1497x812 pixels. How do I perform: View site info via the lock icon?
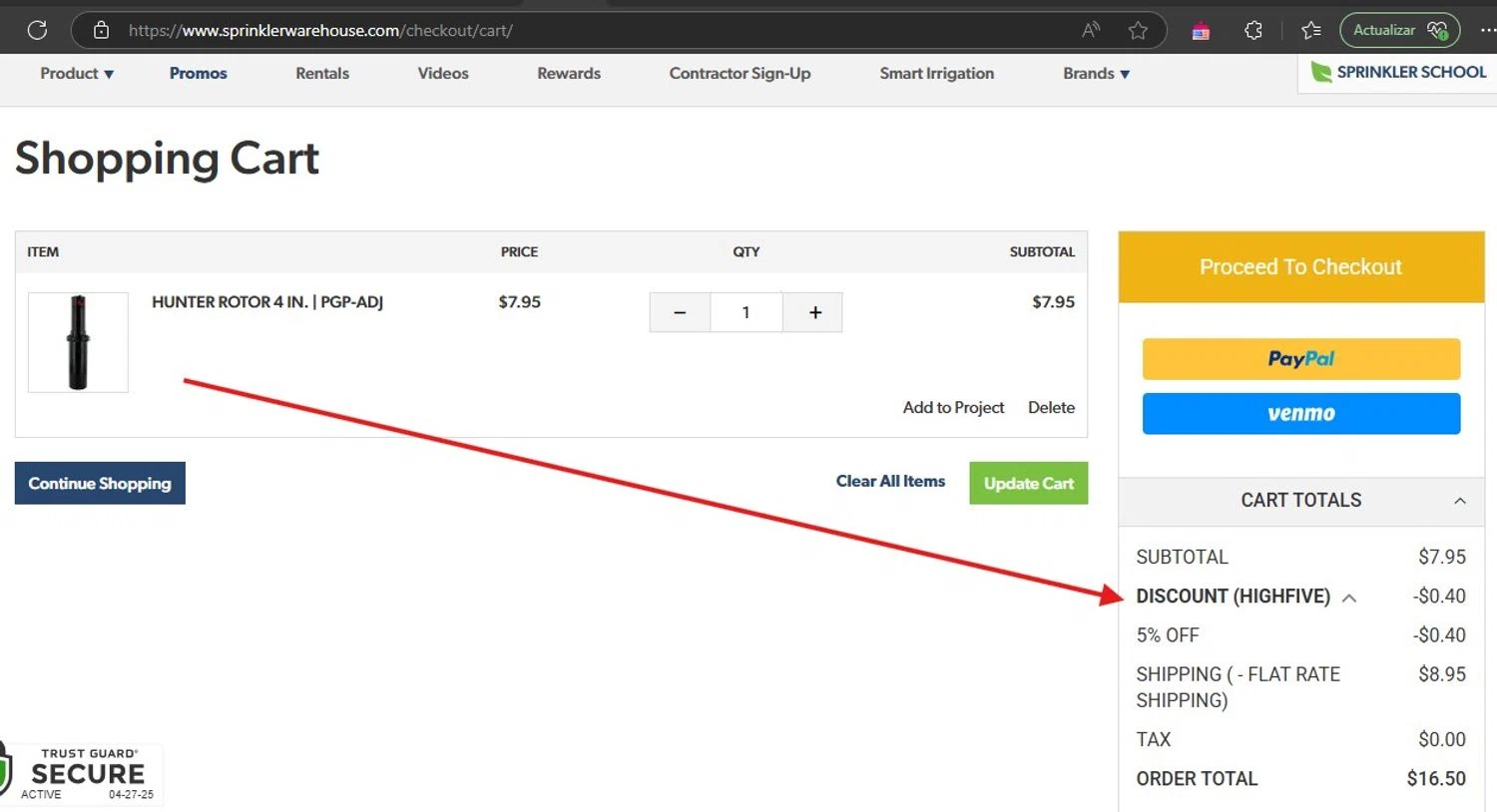point(101,30)
